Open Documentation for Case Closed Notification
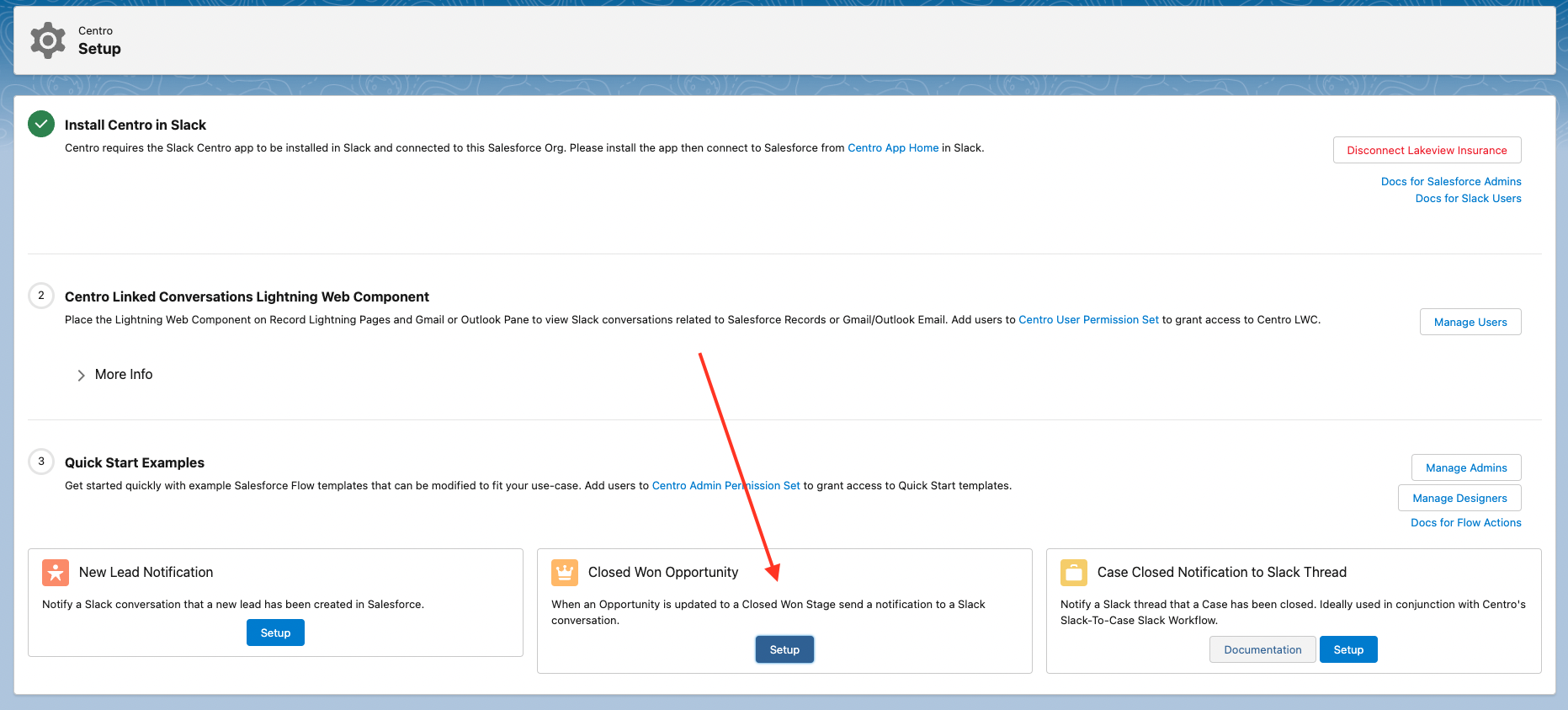The width and height of the screenshot is (1568, 710). point(1262,649)
